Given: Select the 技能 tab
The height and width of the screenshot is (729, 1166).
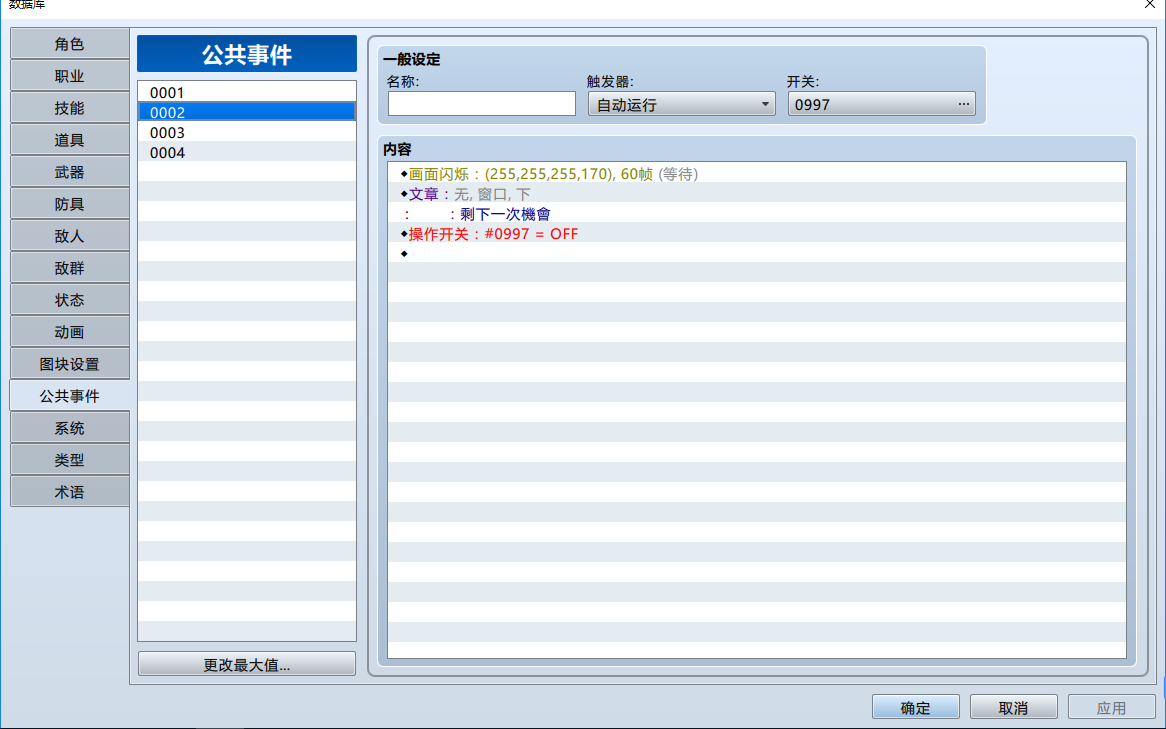Looking at the screenshot, I should 69,108.
